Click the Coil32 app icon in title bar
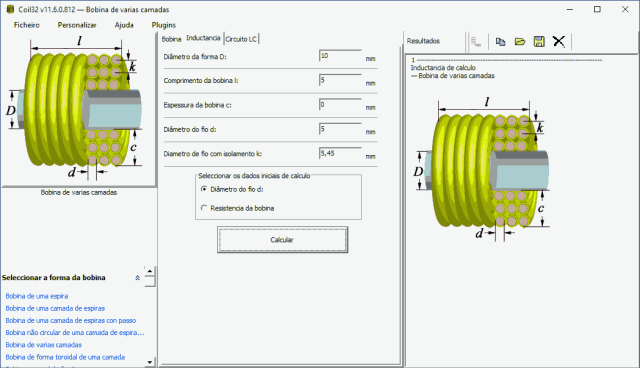640x368 pixels. 10,9
